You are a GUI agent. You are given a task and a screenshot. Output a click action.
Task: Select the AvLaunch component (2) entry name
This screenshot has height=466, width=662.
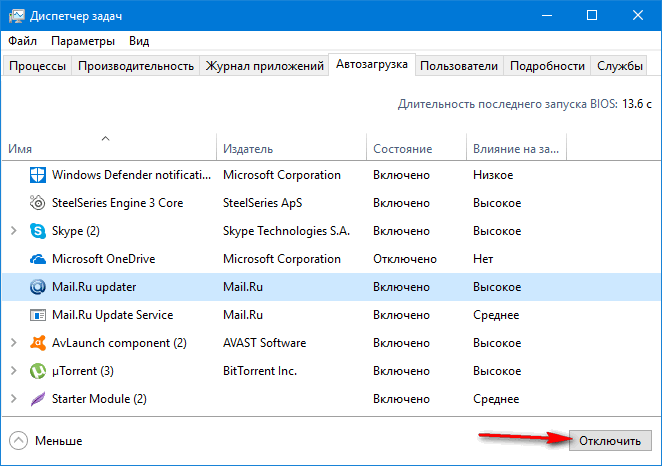pos(119,343)
